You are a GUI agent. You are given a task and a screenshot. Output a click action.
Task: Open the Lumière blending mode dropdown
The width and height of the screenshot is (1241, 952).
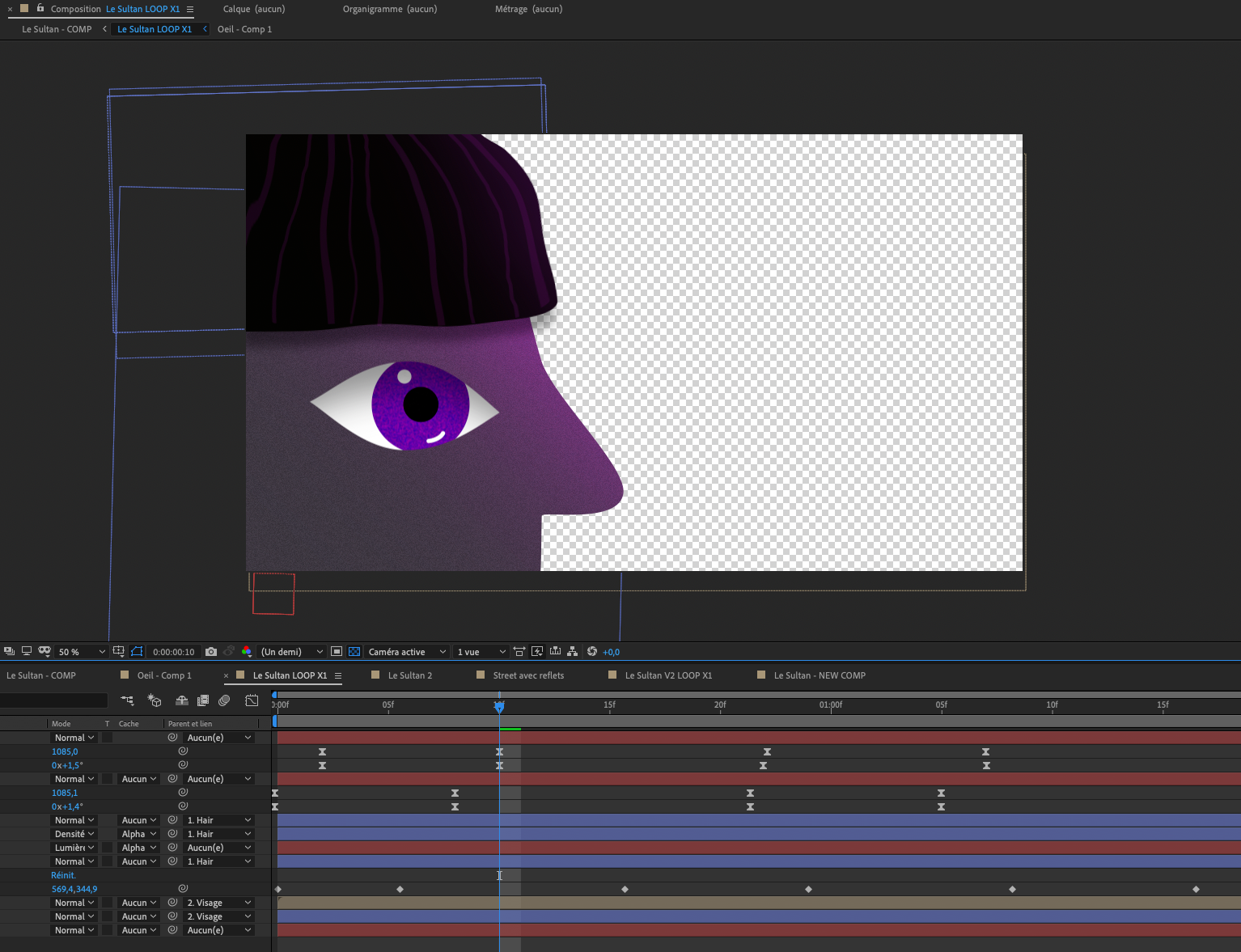[74, 848]
